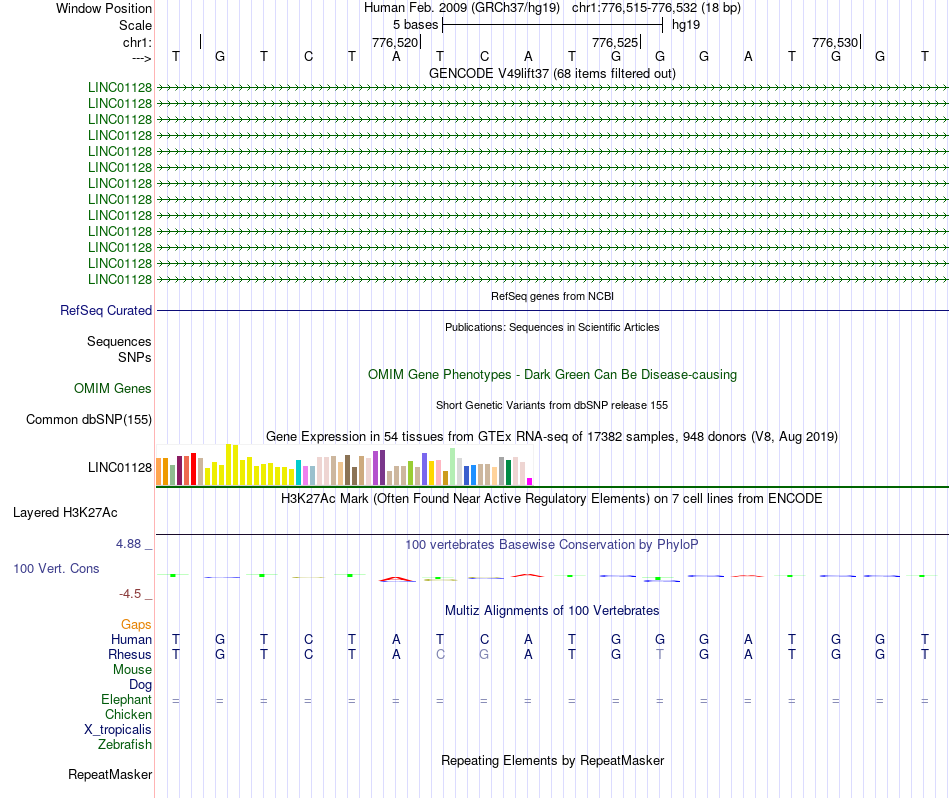This screenshot has width=950, height=798.
Task: Click the red 'A' peak in the PhyloP conservation graph
Action: pyautogui.click(x=397, y=579)
